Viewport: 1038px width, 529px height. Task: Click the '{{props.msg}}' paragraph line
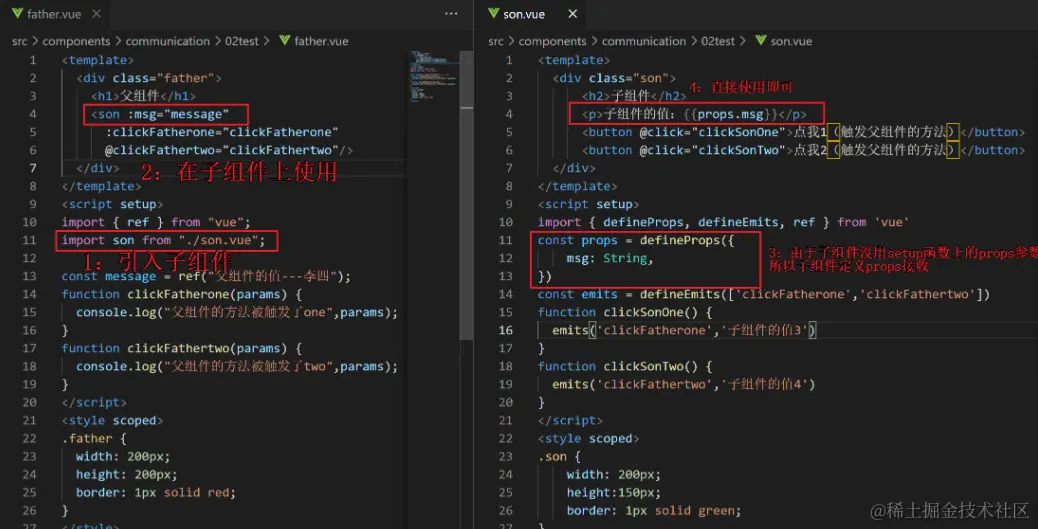[x=694, y=114]
